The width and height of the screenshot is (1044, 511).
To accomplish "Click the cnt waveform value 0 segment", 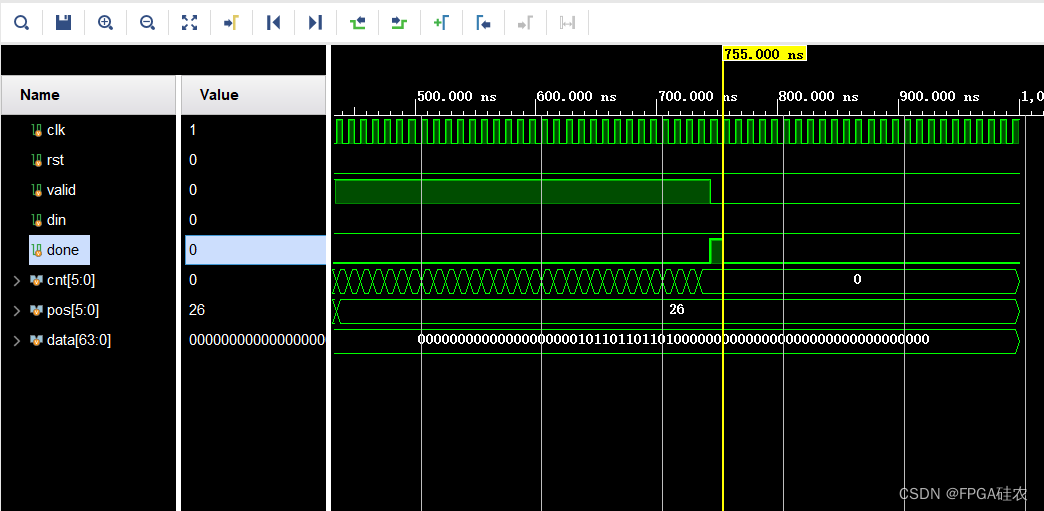I will point(857,280).
